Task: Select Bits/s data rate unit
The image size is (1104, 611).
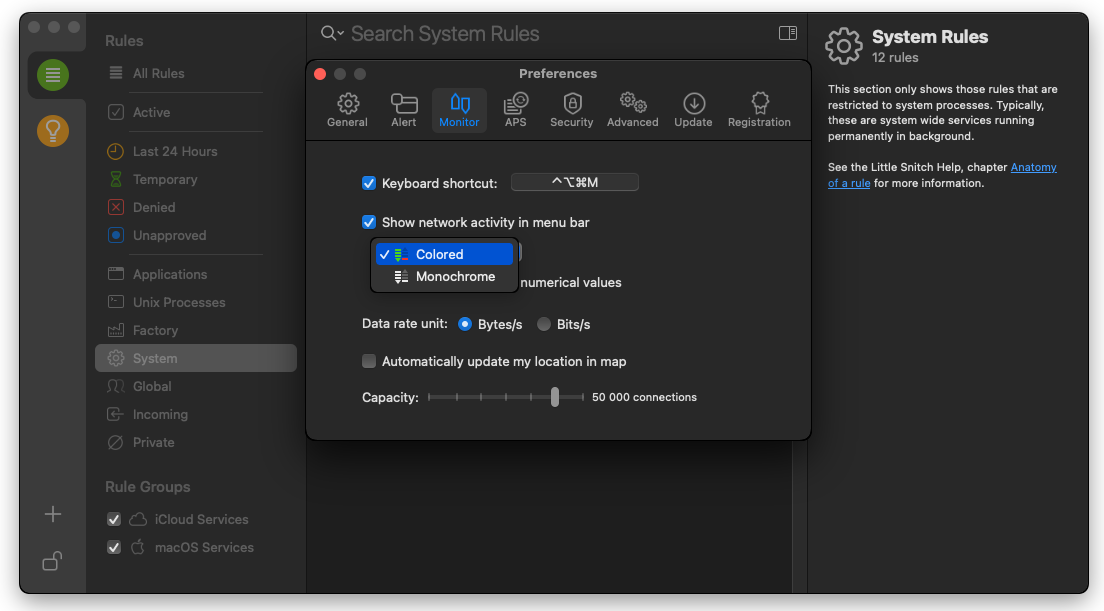Action: pyautogui.click(x=544, y=324)
